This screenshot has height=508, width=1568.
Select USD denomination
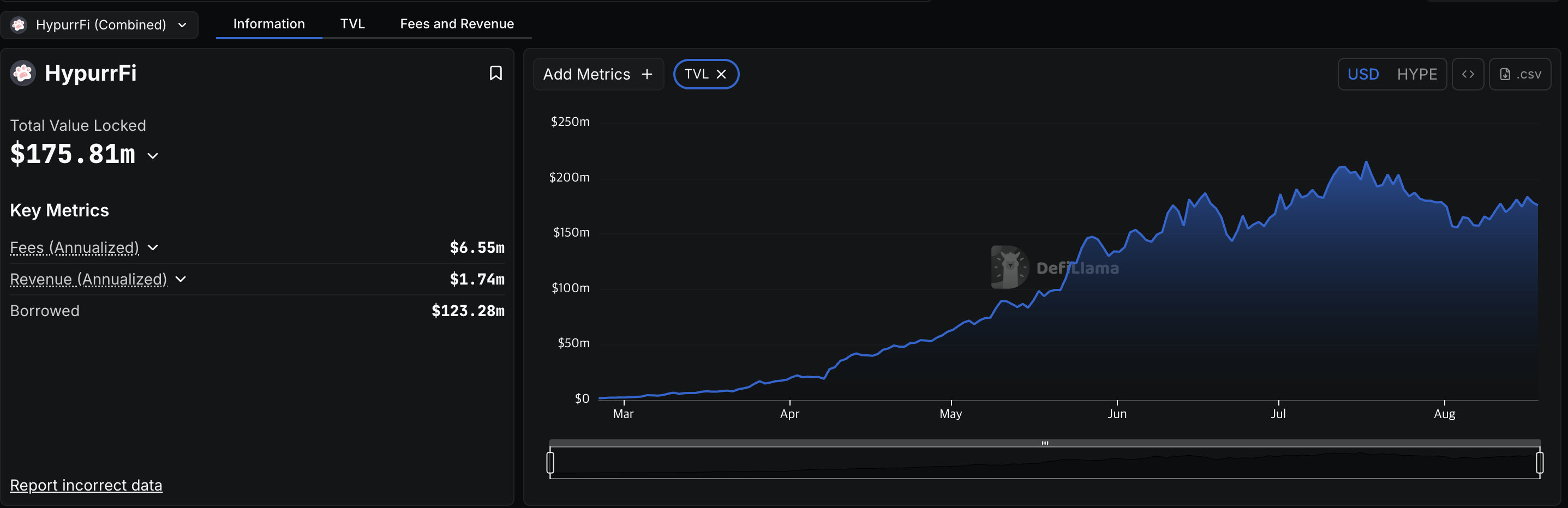(1363, 74)
